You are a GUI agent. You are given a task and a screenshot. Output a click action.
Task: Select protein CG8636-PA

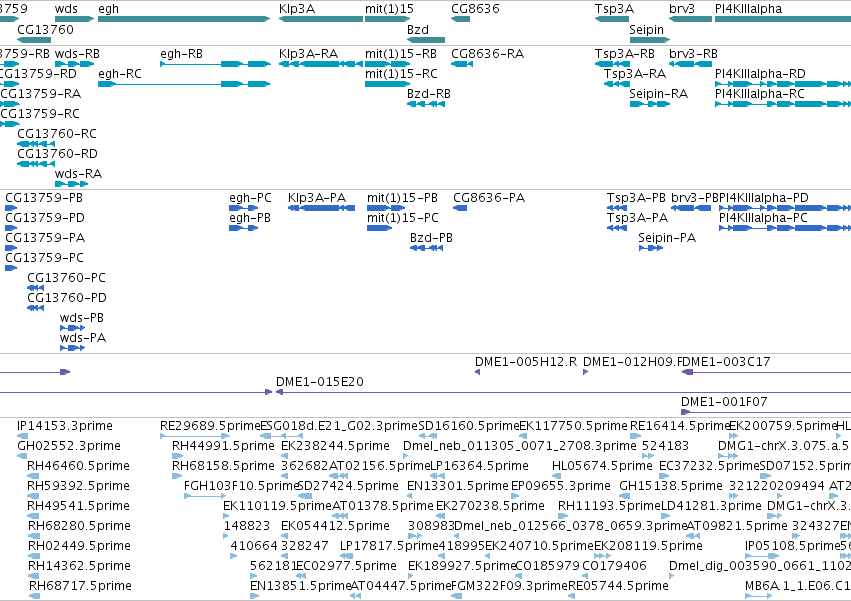coord(489,198)
